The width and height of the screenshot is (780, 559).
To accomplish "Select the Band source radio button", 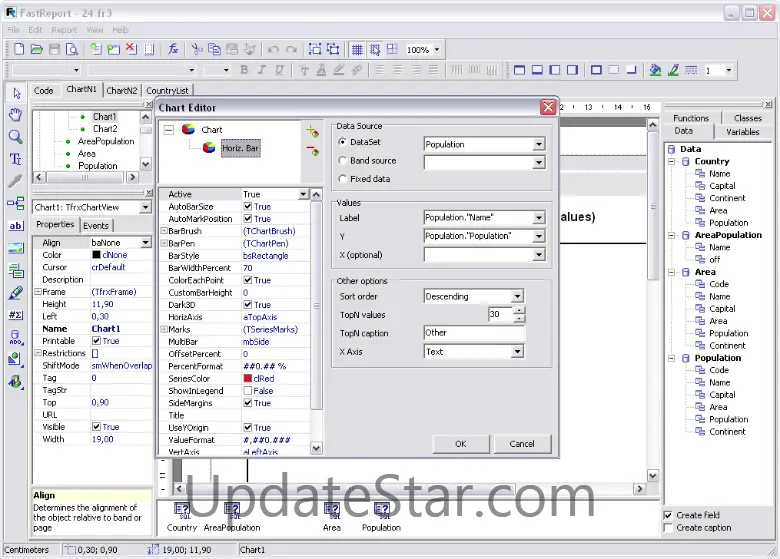I will coord(343,161).
